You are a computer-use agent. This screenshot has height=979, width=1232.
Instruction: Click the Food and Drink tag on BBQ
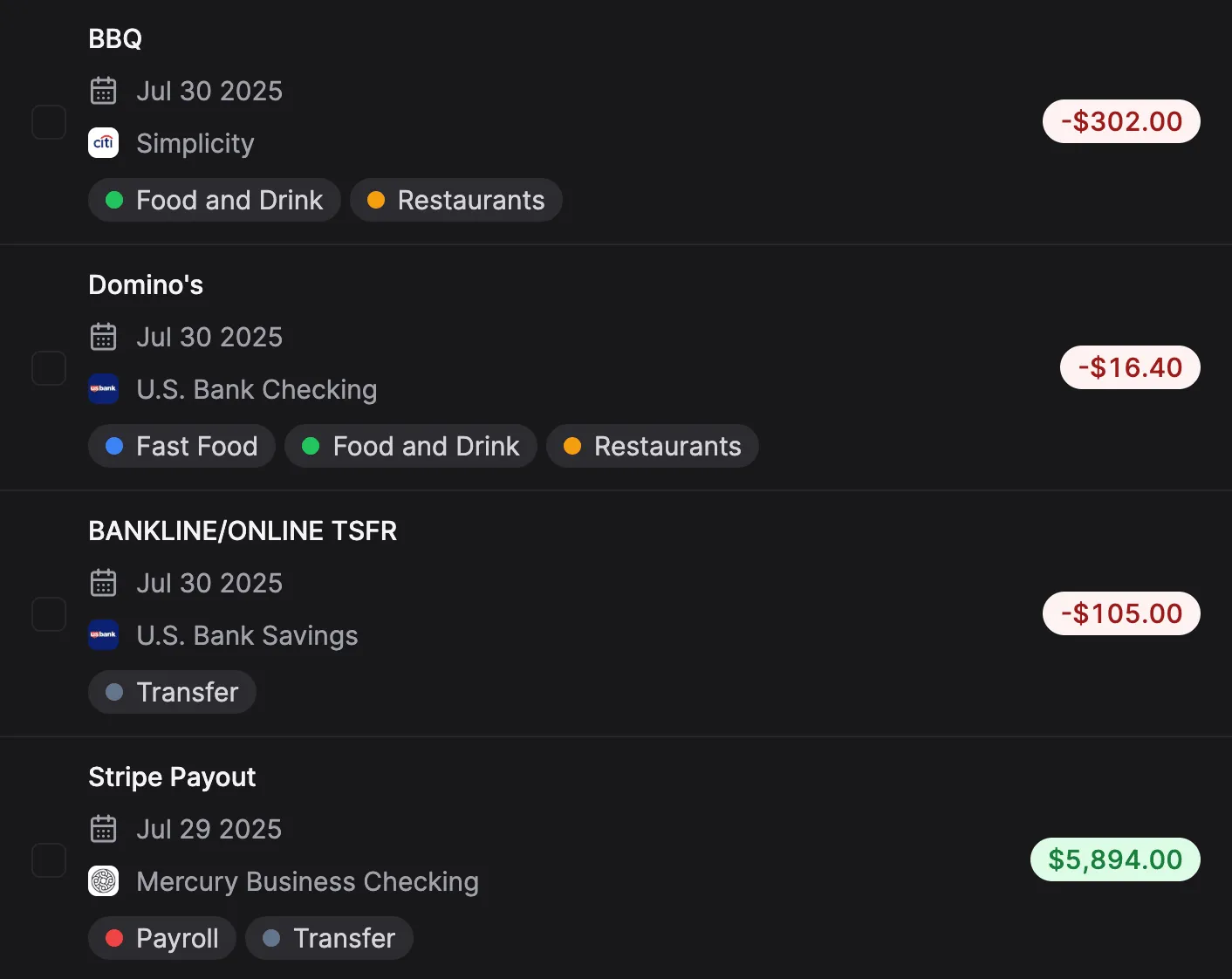pyautogui.click(x=214, y=200)
